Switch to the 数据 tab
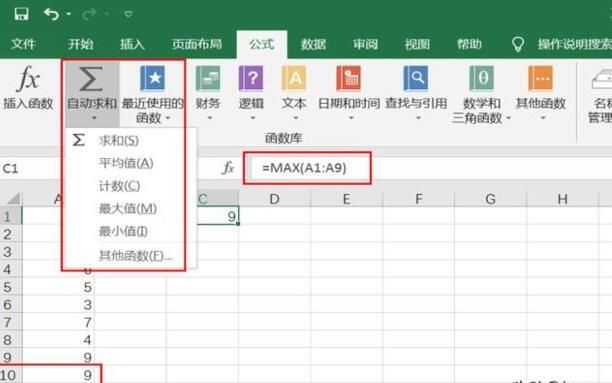 click(x=313, y=44)
